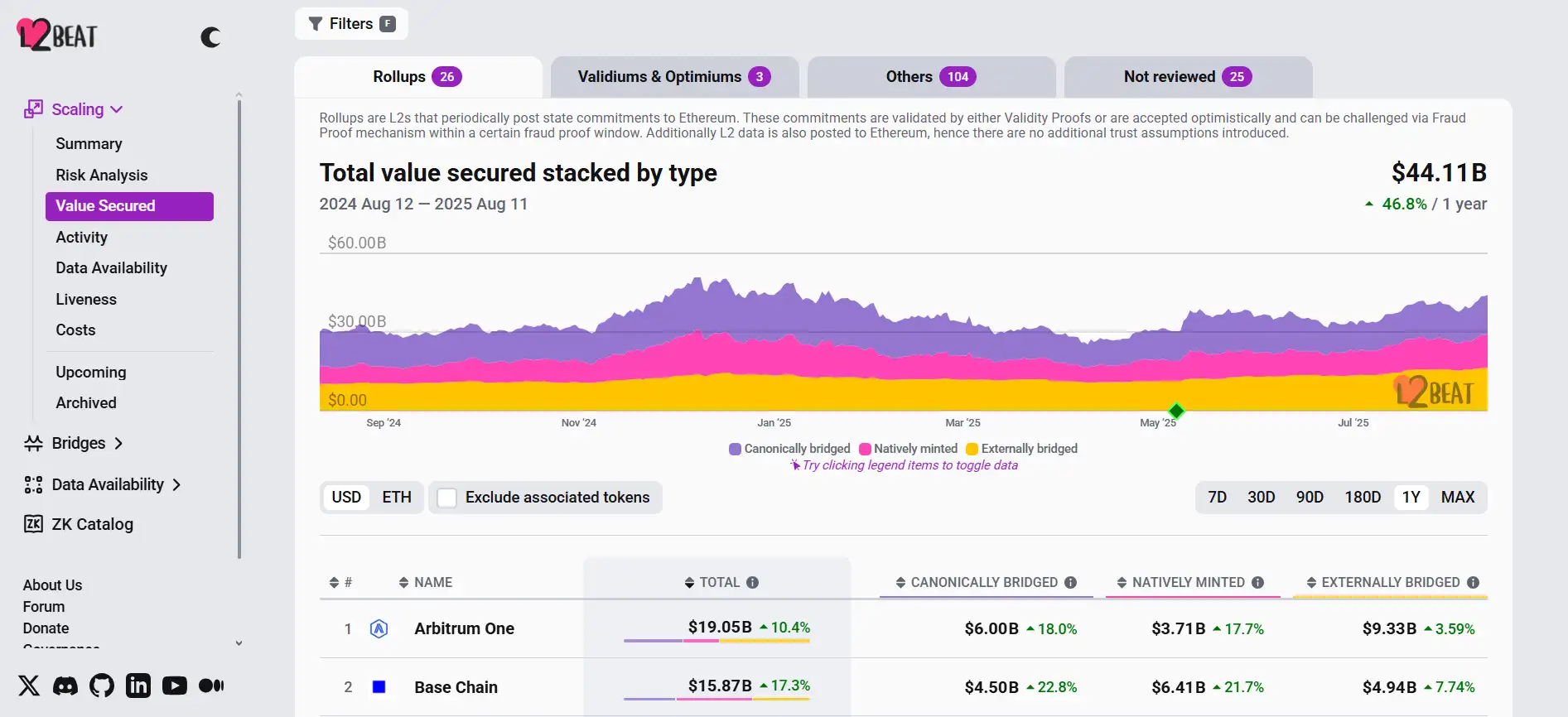Viewport: 1568px width, 717px height.
Task: Open the Filters button
Action: (351, 24)
